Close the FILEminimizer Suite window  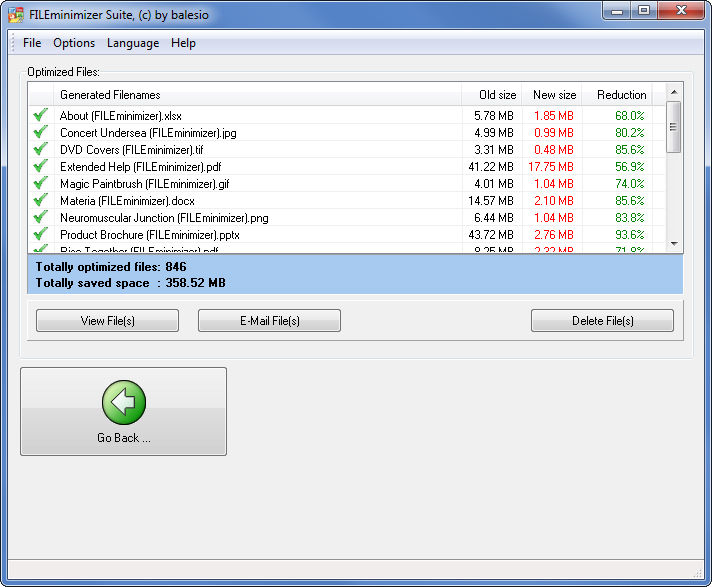pyautogui.click(x=681, y=11)
